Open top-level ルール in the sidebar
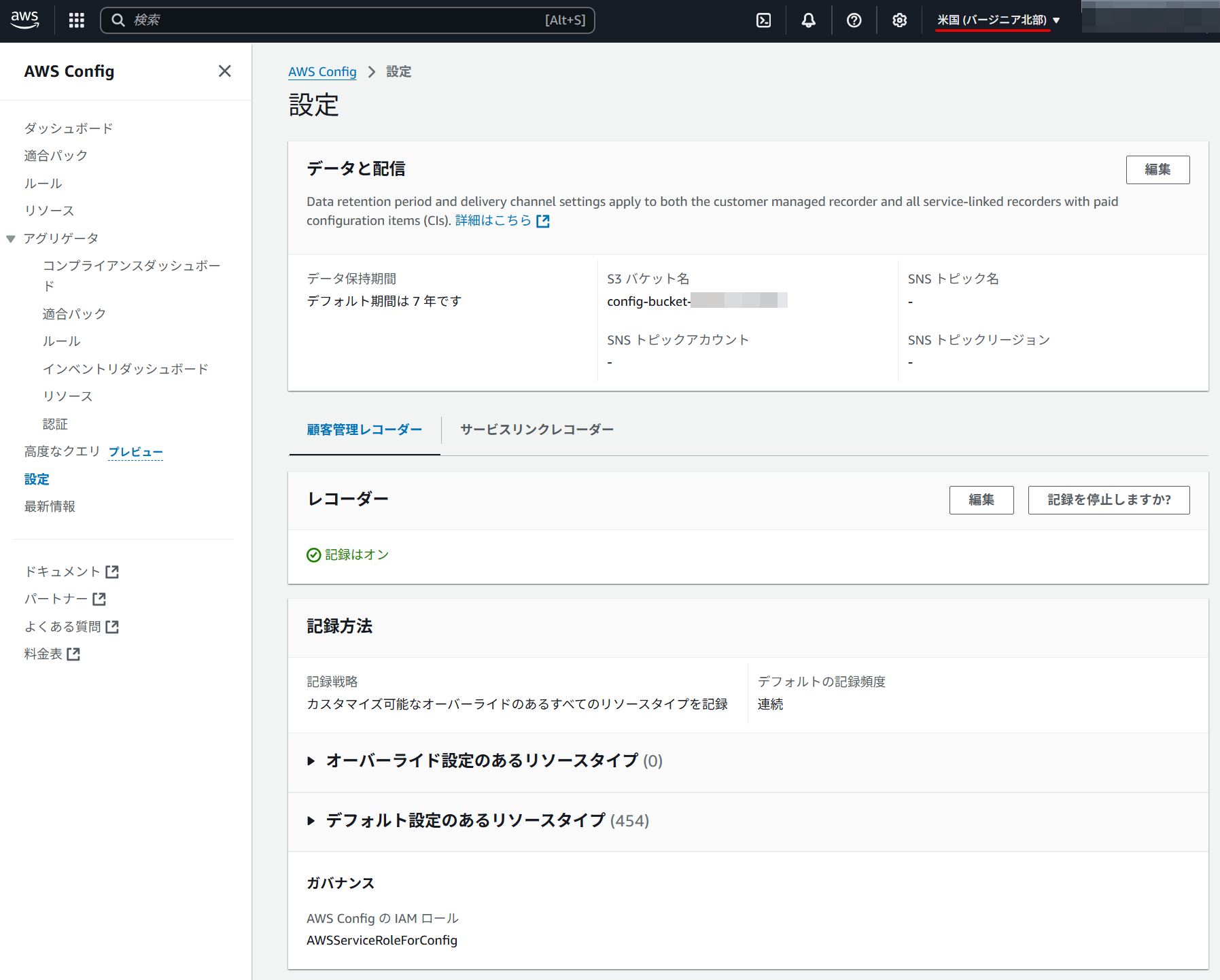1220x980 pixels. pos(43,183)
